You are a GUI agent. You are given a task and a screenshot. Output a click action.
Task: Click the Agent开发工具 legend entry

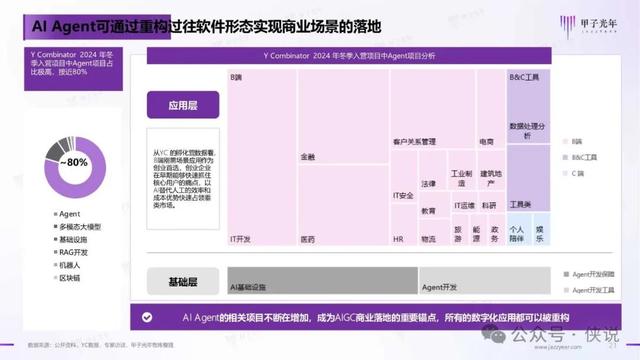[589, 290]
